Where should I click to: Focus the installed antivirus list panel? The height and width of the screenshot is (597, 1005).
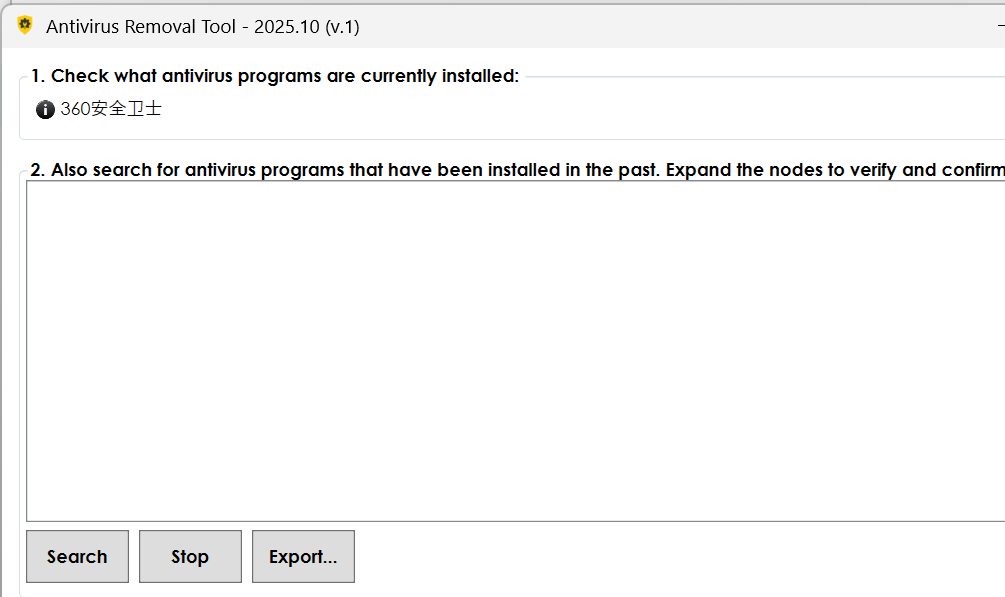(500, 110)
